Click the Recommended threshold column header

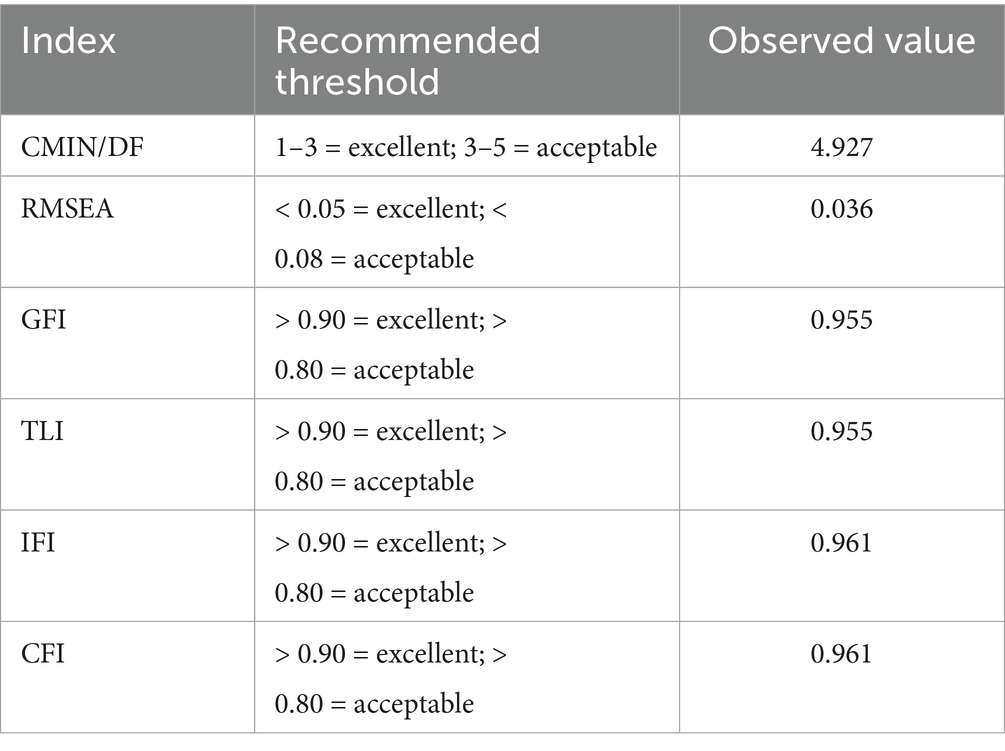[407, 59]
